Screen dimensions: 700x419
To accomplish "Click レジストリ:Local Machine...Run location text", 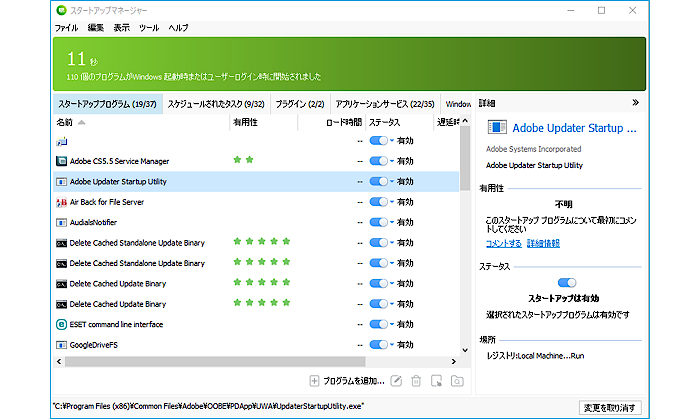I will pos(535,356).
